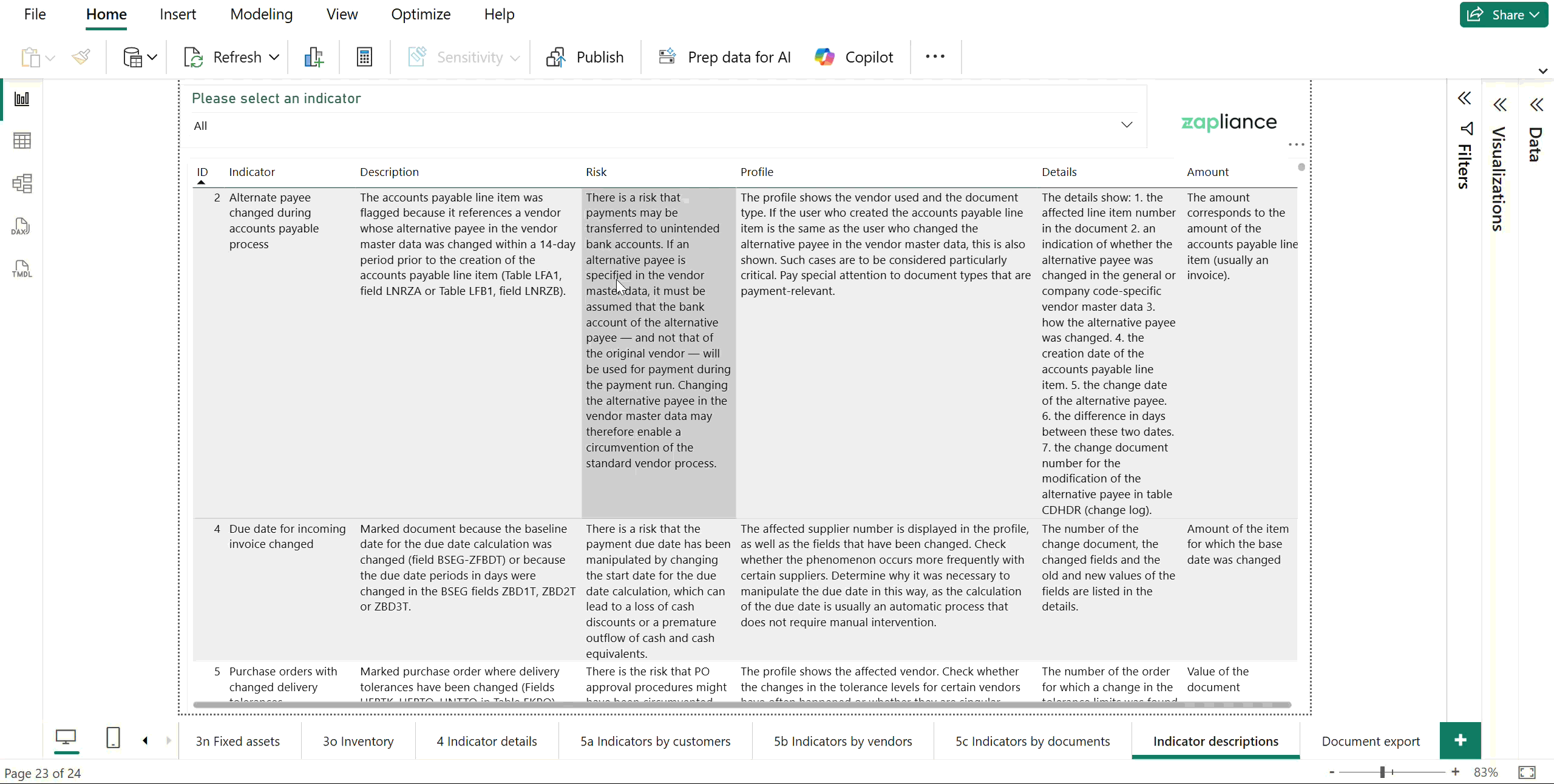Click the zoom in plus icon
1554x784 pixels.
point(1455,772)
